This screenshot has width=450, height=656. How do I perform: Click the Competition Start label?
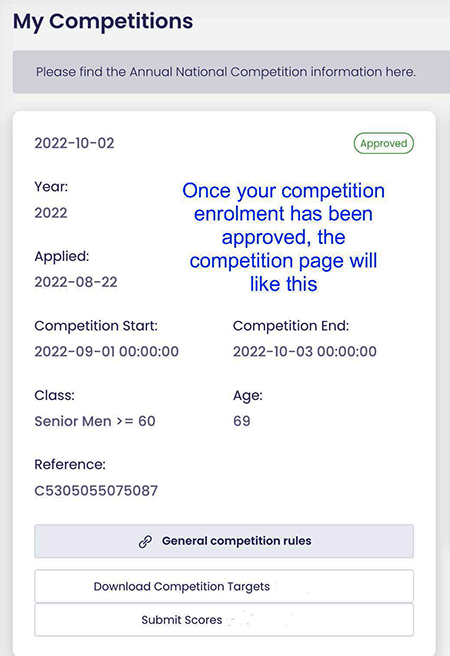[x=96, y=326]
